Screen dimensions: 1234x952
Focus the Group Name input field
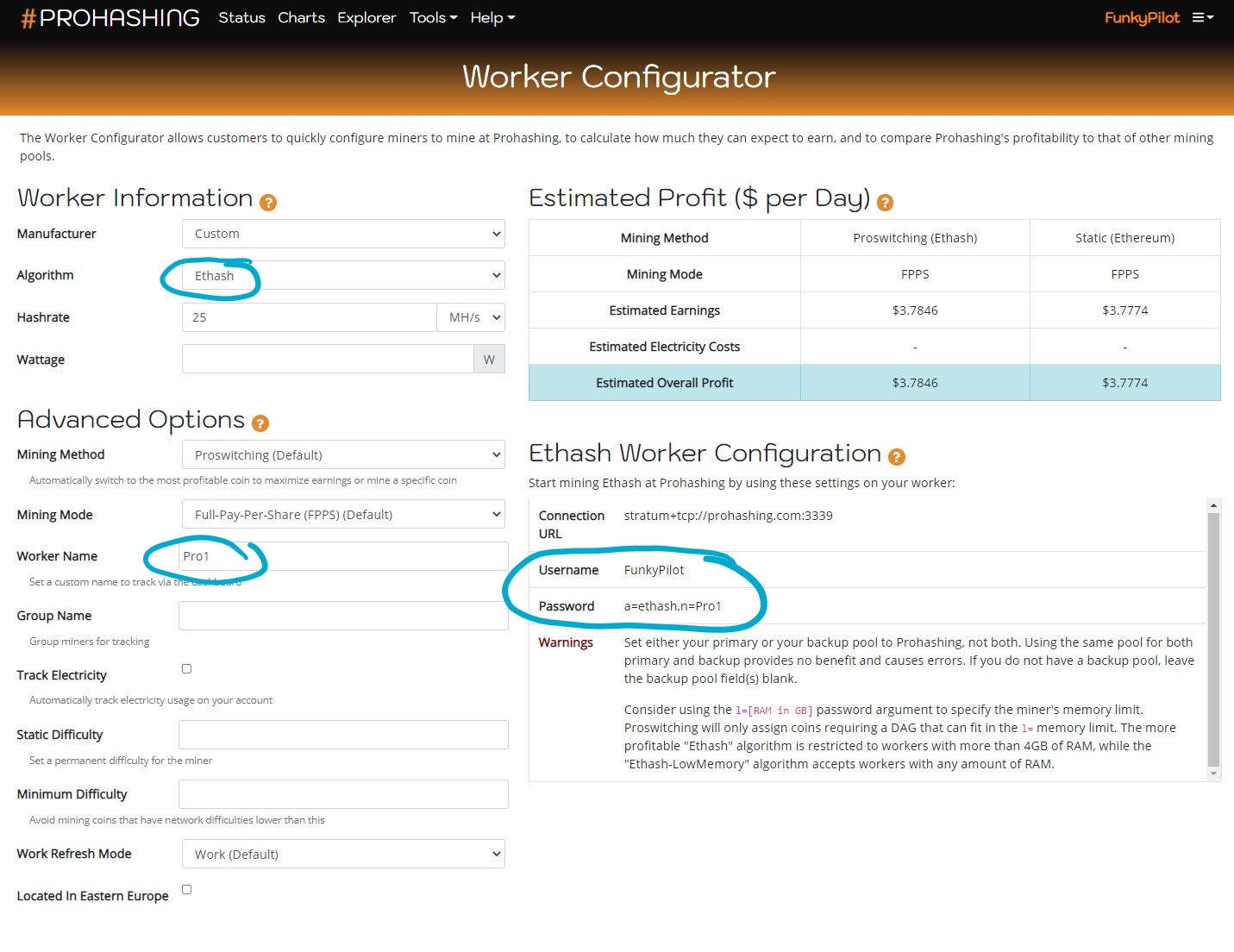(343, 616)
